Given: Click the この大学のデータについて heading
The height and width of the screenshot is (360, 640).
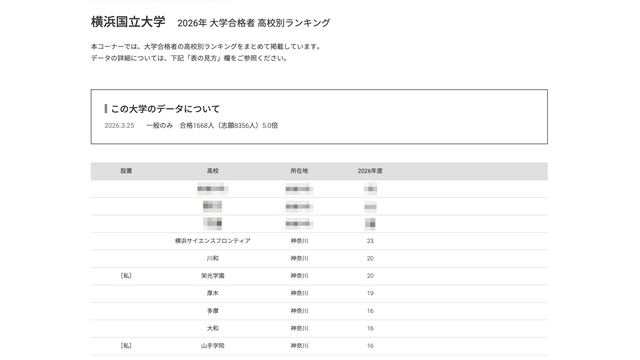Looking at the screenshot, I should coord(165,109).
